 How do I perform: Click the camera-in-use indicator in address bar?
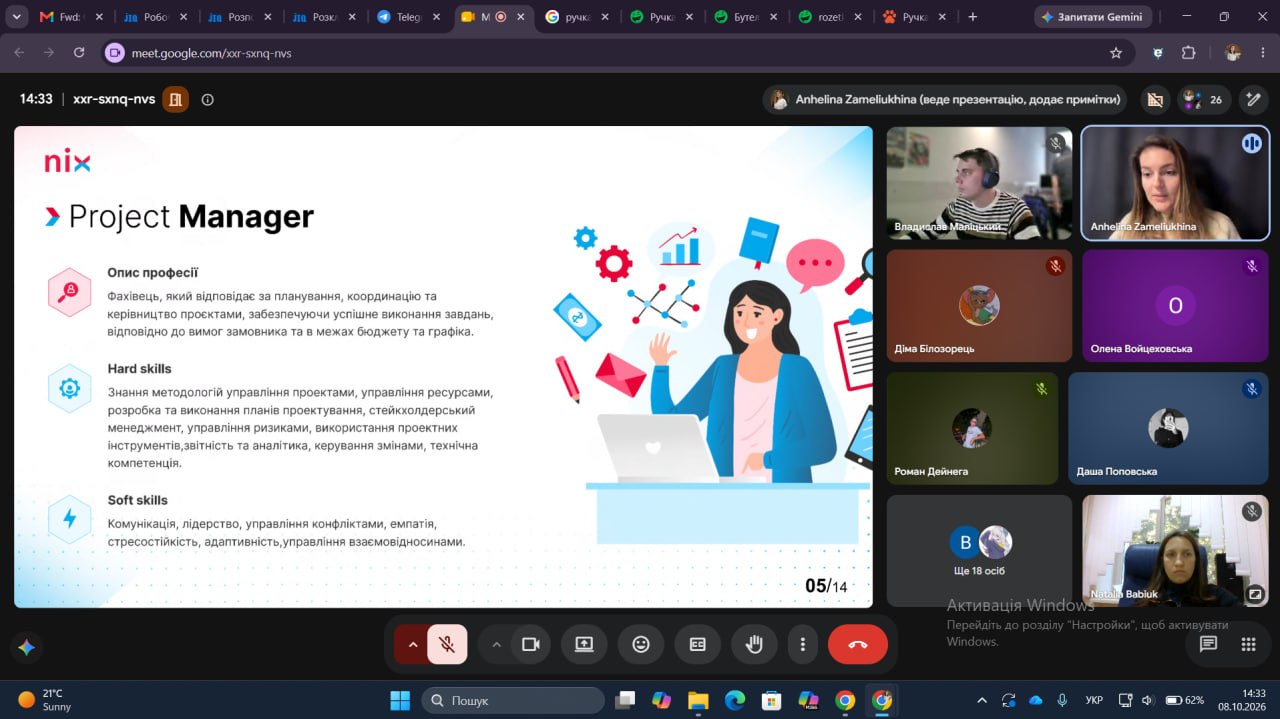click(x=115, y=53)
